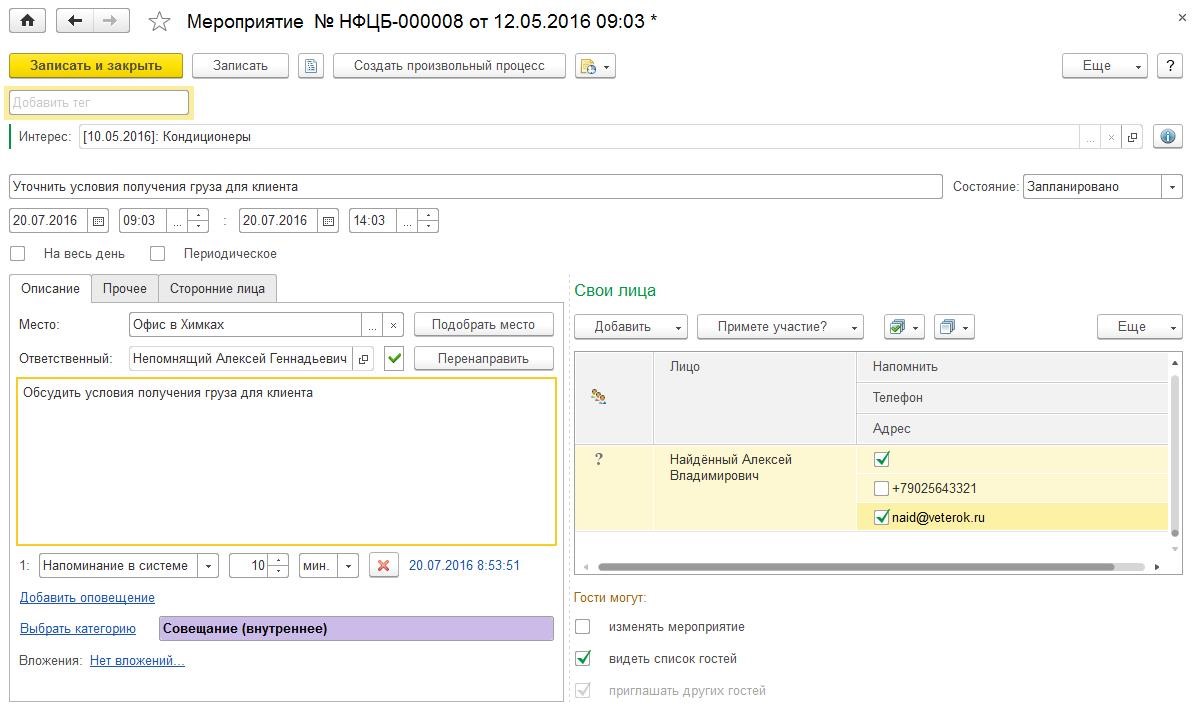Uncheck видеть список гостей option
Image resolution: width=1196 pixels, height=707 pixels.
tap(581, 658)
